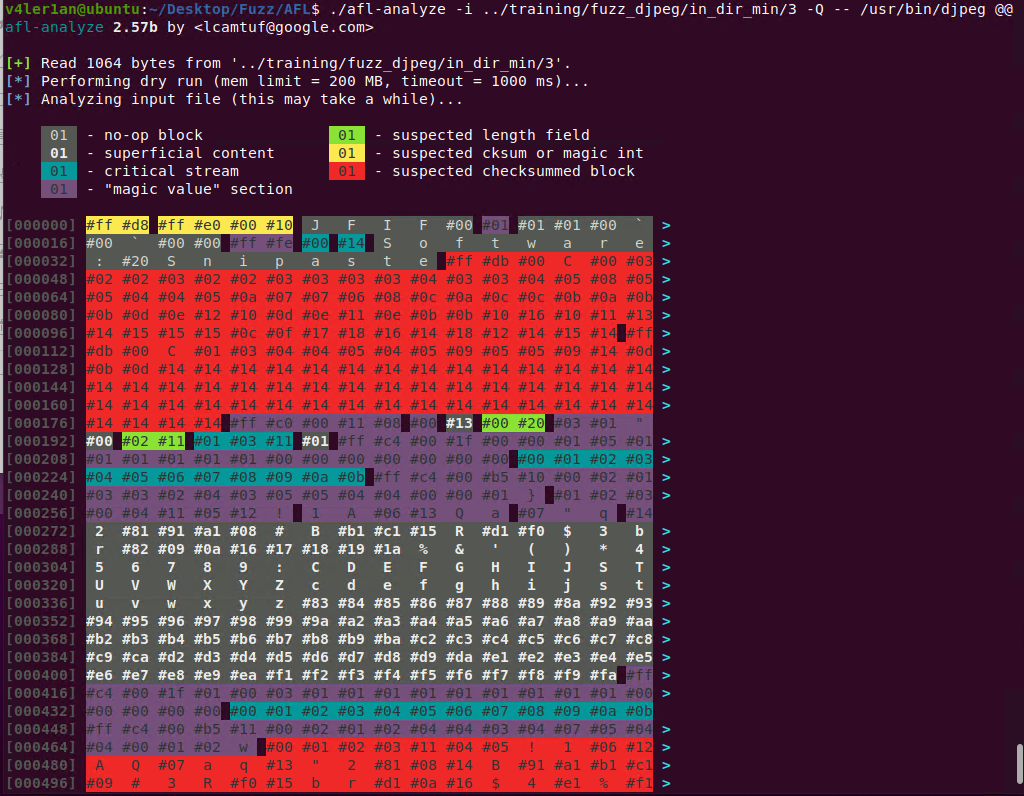The image size is (1024, 796).
Task: Click the '/usr/bin/djpeg' path in the command
Action: coord(922,9)
